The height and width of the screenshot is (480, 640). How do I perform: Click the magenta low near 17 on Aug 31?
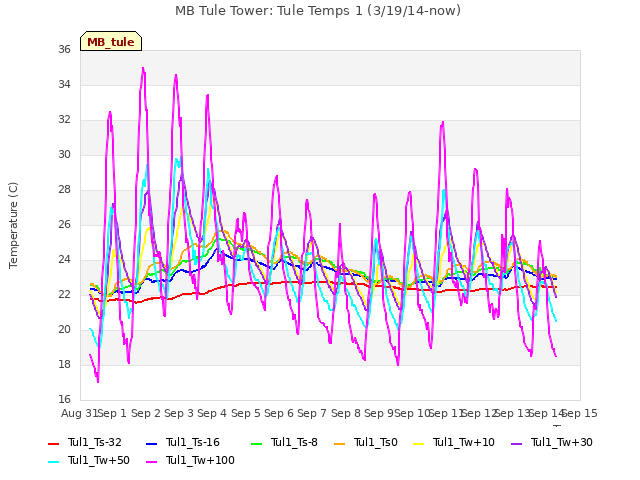click(x=98, y=381)
